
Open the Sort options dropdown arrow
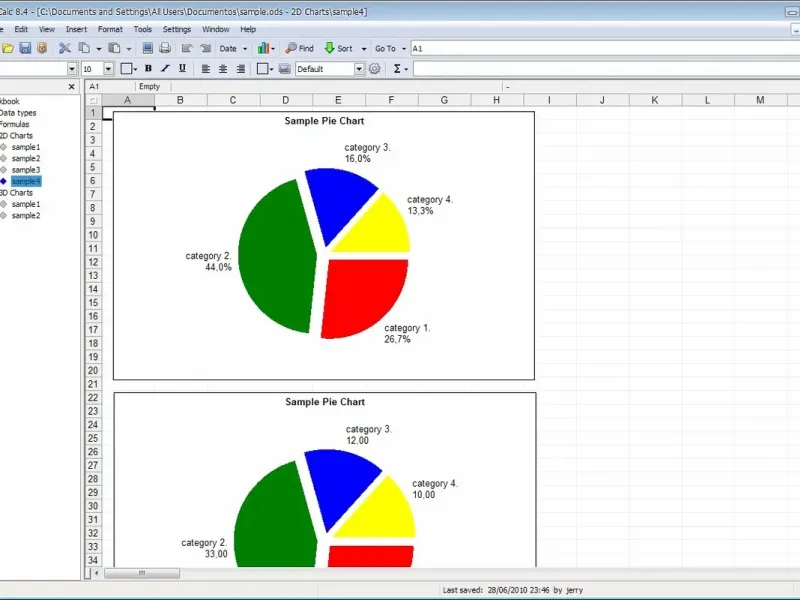click(364, 49)
